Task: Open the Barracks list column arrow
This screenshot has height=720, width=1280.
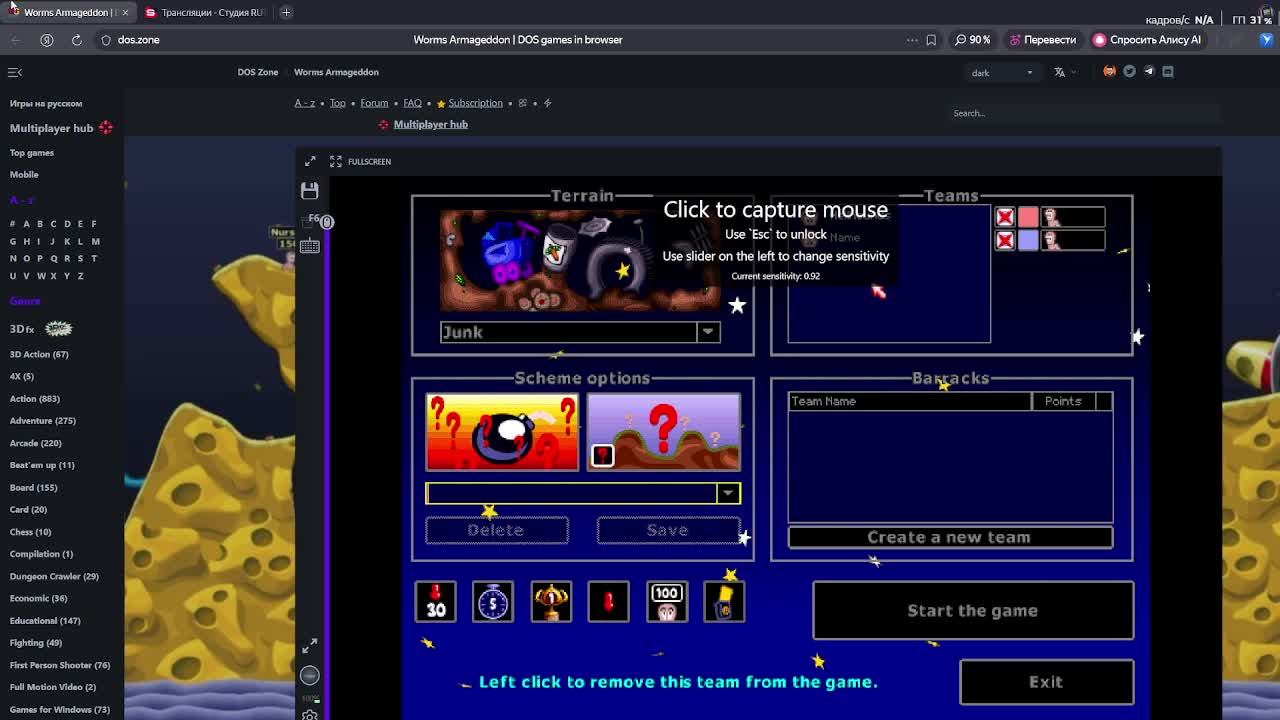Action: point(1104,401)
